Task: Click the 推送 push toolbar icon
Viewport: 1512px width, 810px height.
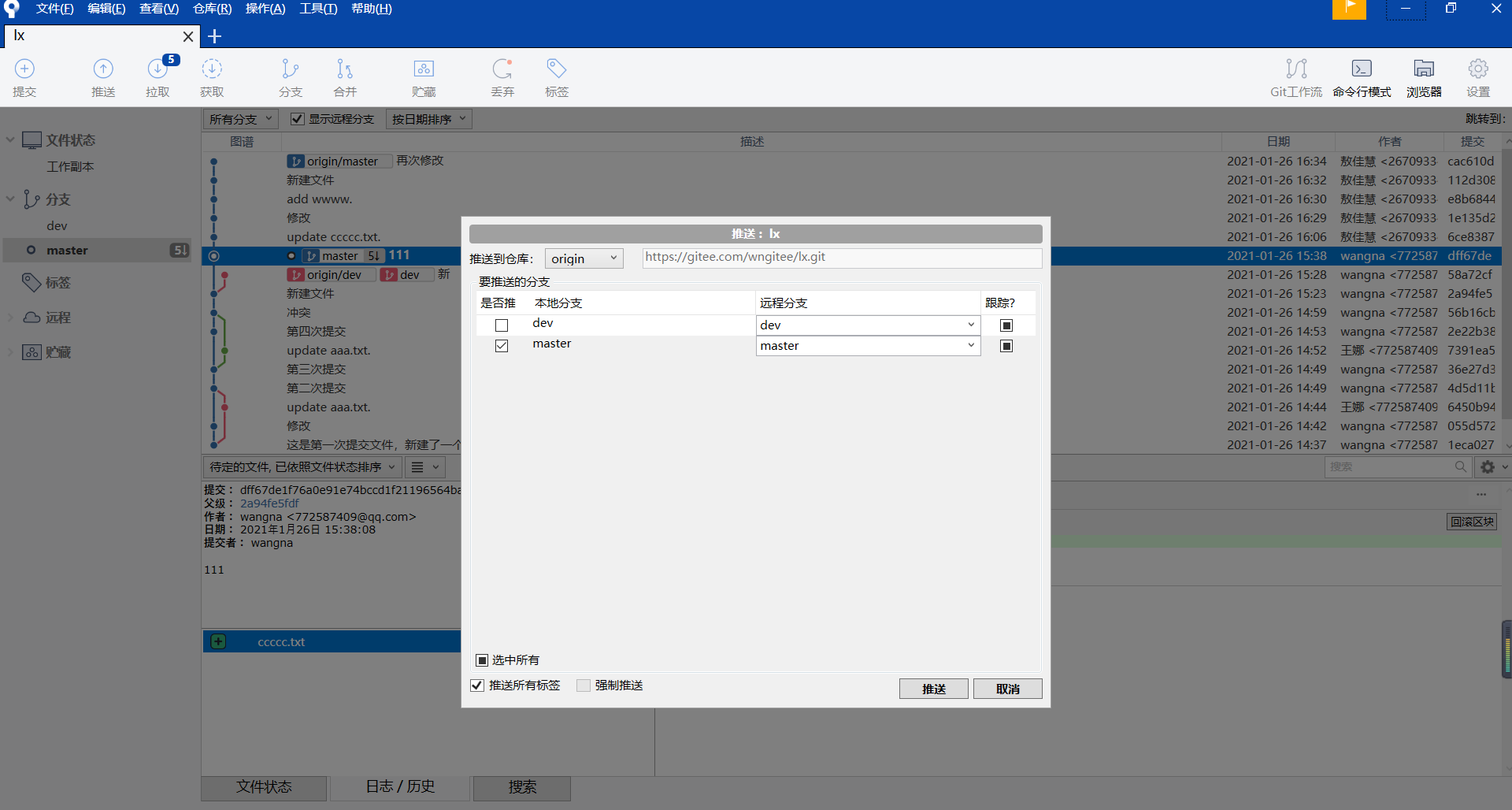Action: tap(103, 69)
